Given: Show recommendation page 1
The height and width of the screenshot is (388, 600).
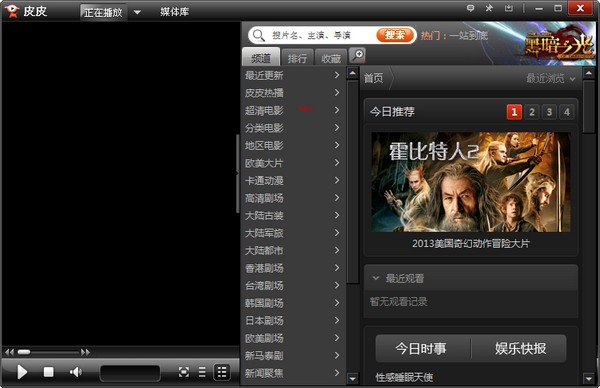Looking at the screenshot, I should (514, 112).
